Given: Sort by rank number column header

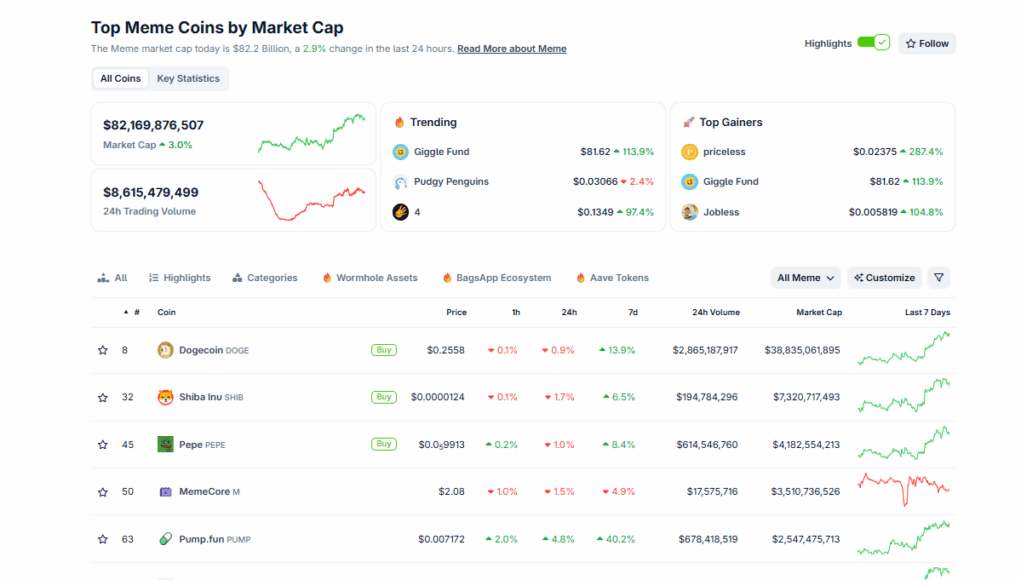Looking at the screenshot, I should point(136,312).
